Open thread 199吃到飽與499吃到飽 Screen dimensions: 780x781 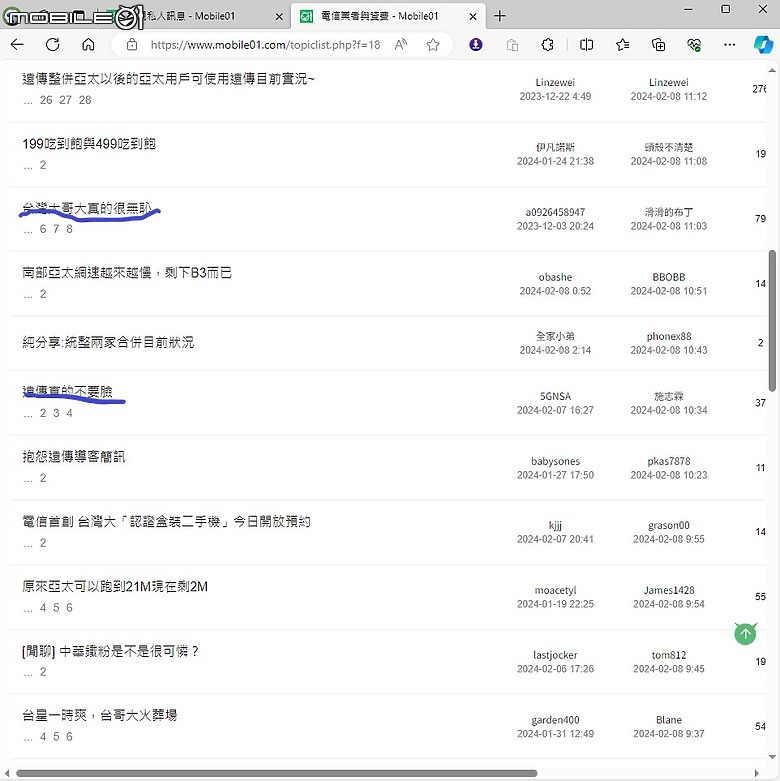click(89, 143)
